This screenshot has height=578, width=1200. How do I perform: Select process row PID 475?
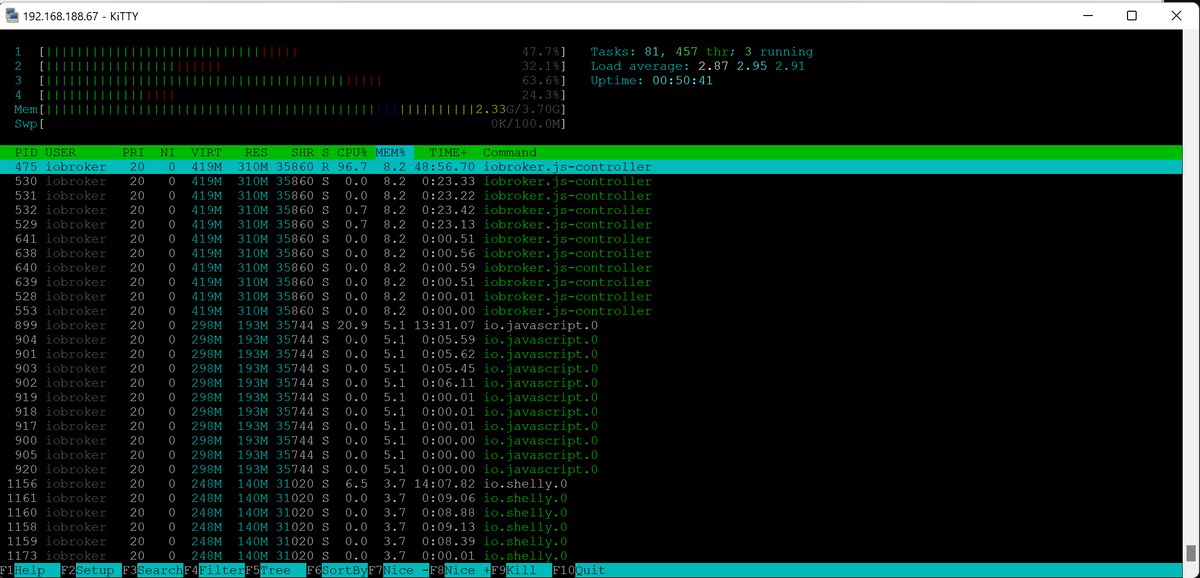point(591,167)
